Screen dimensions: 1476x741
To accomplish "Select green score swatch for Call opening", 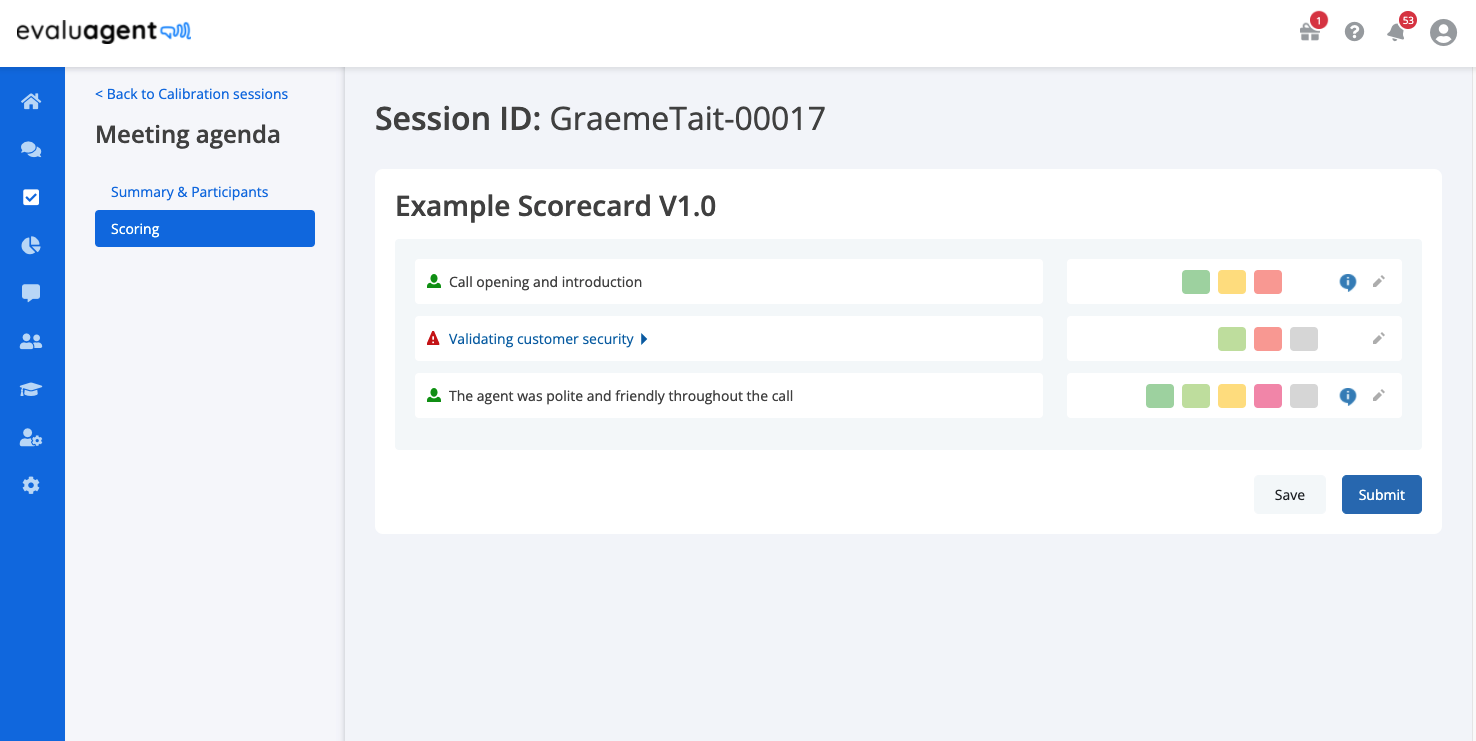I will pos(1196,282).
